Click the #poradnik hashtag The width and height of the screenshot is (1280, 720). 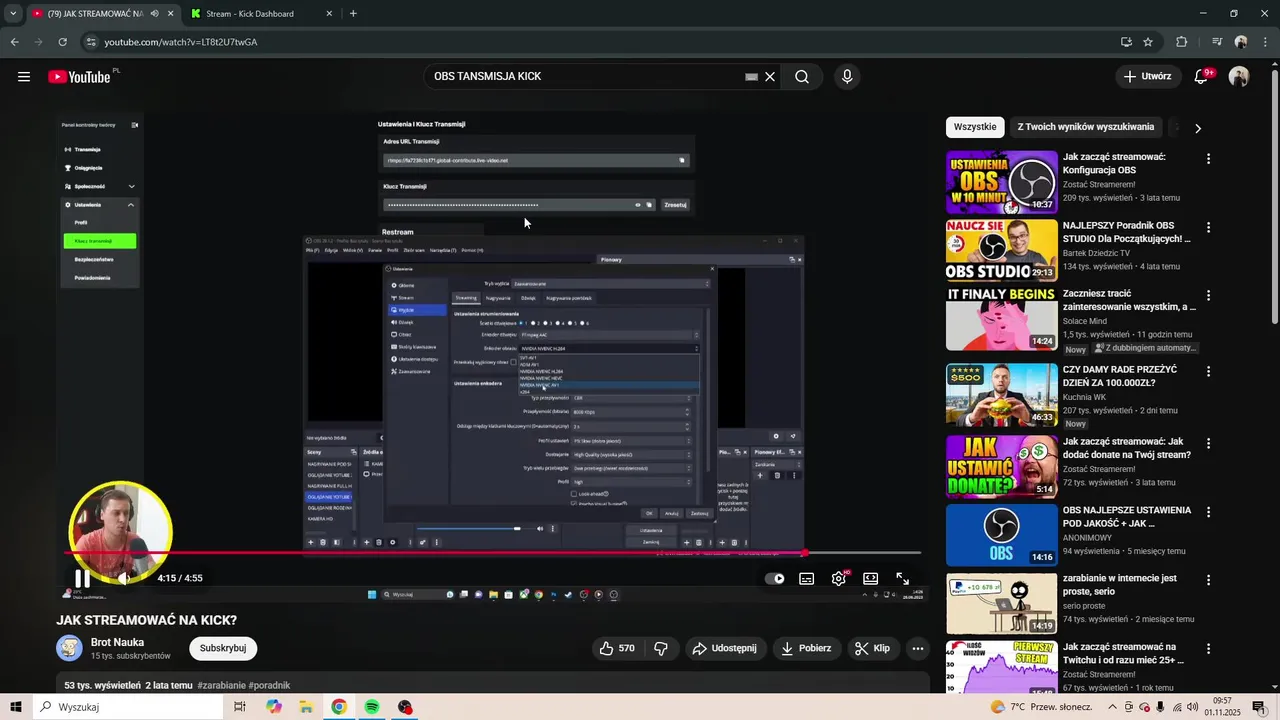pos(269,686)
